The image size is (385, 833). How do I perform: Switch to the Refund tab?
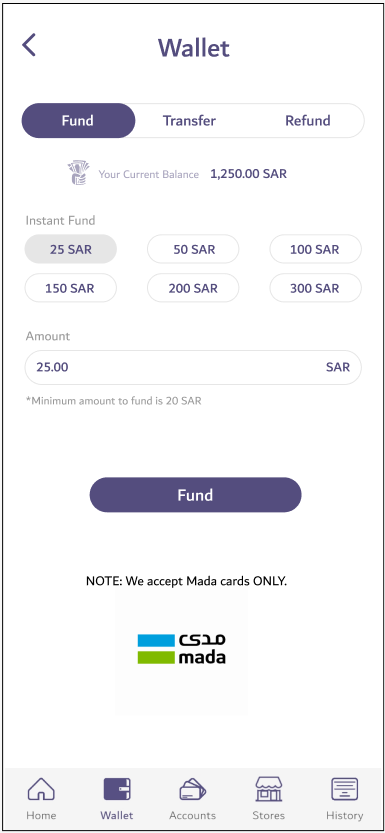click(308, 121)
